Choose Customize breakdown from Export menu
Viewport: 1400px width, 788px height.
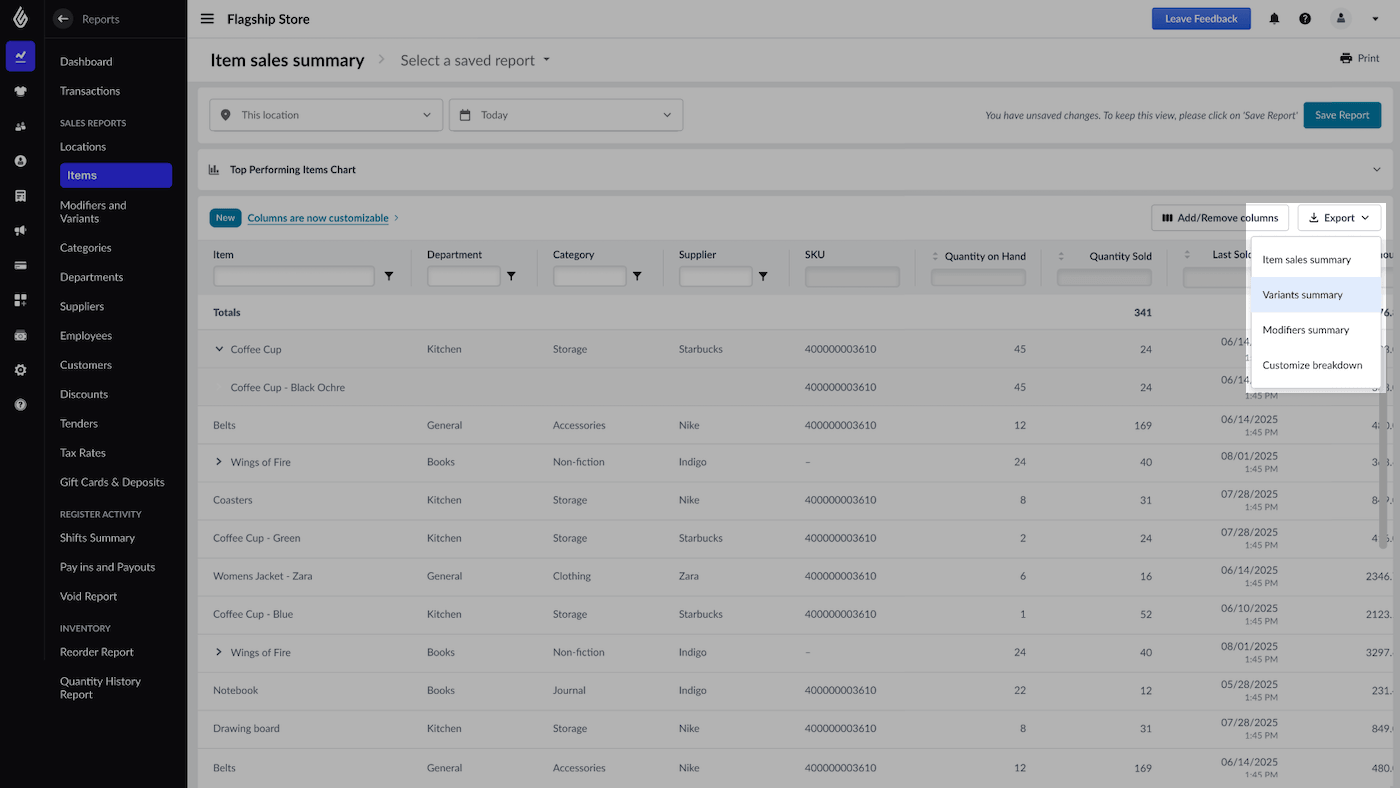(x=1316, y=365)
